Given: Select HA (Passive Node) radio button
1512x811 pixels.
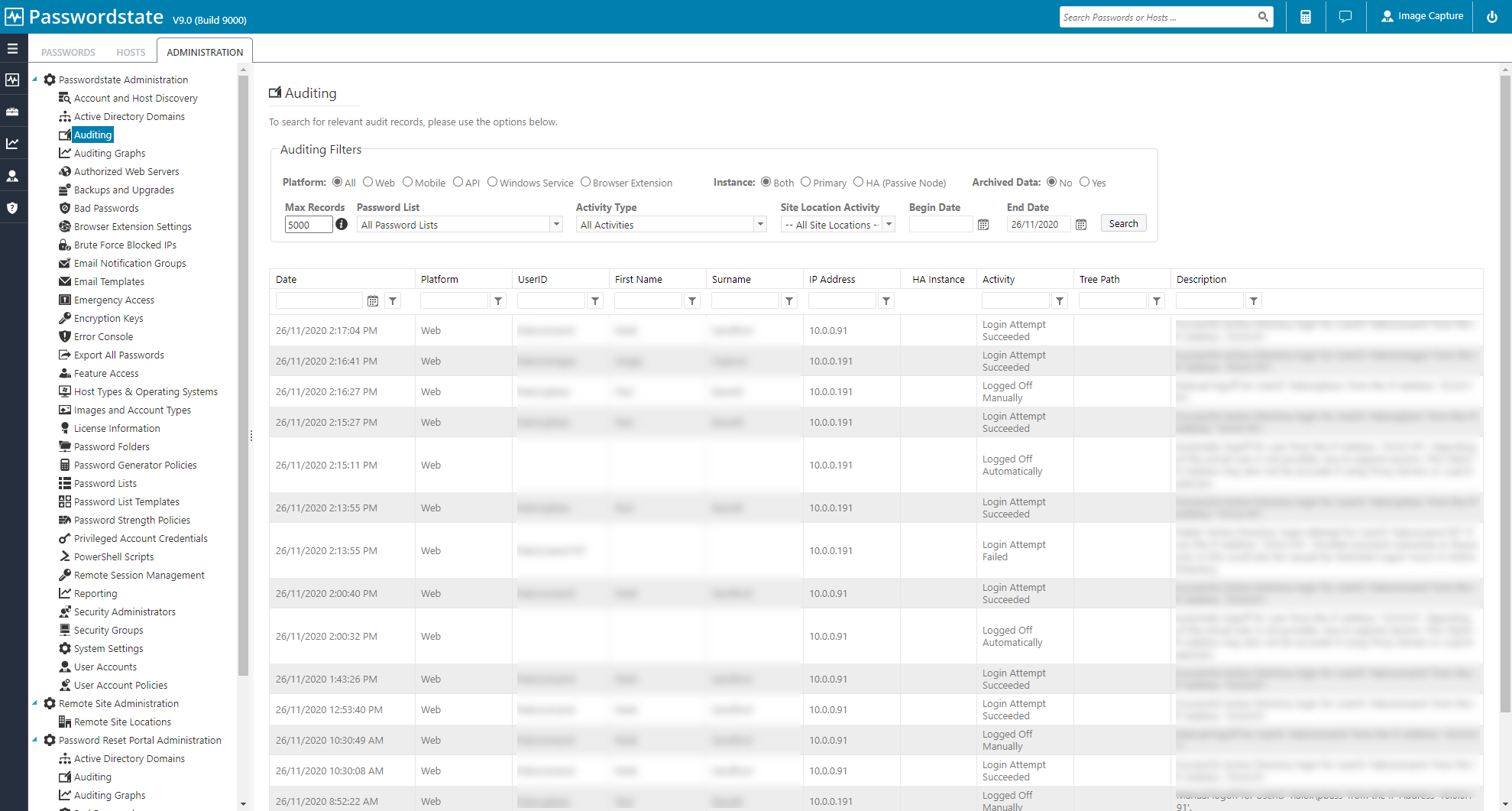Looking at the screenshot, I should click(x=858, y=182).
